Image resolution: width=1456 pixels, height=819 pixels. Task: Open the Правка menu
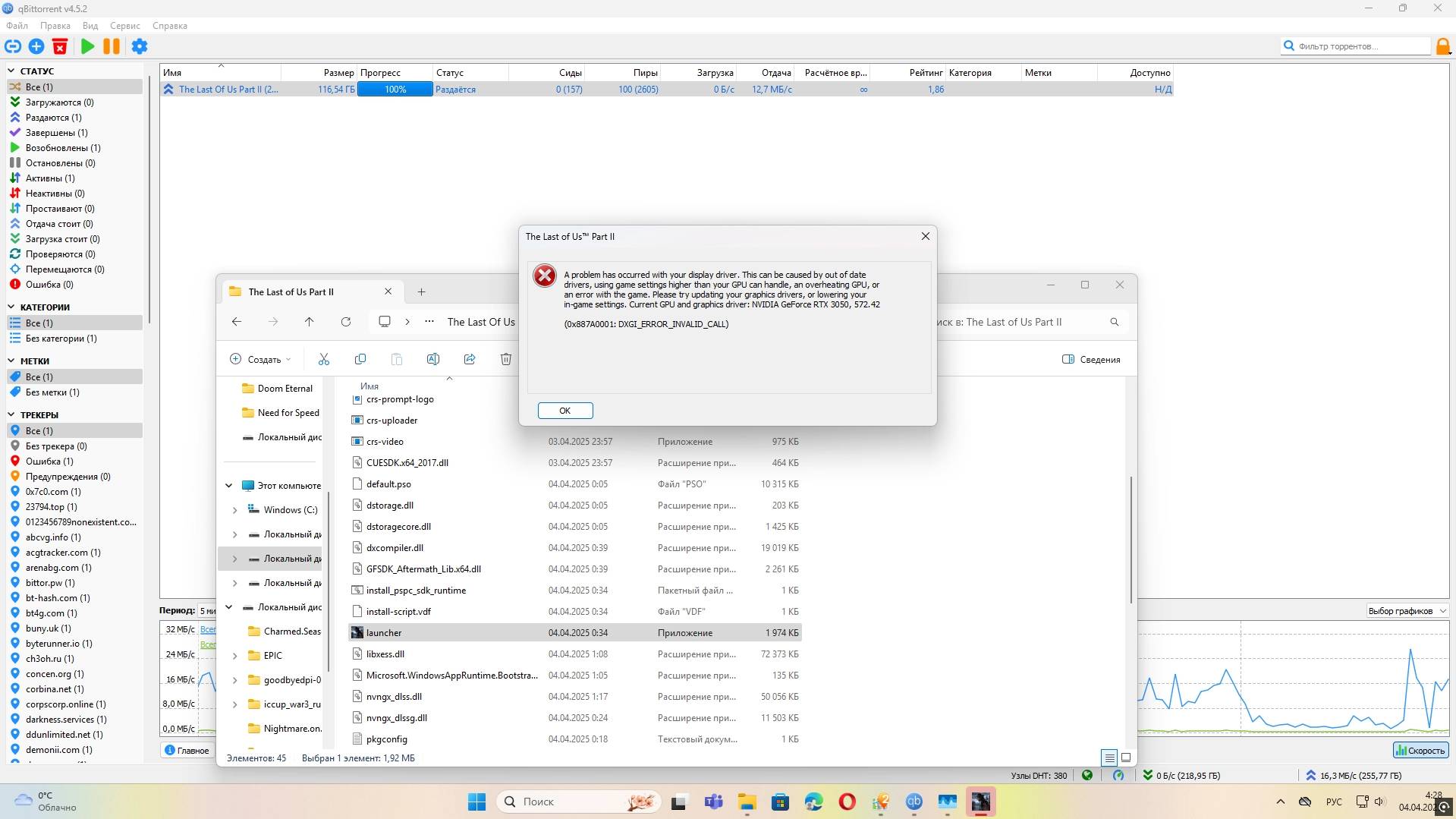point(55,26)
